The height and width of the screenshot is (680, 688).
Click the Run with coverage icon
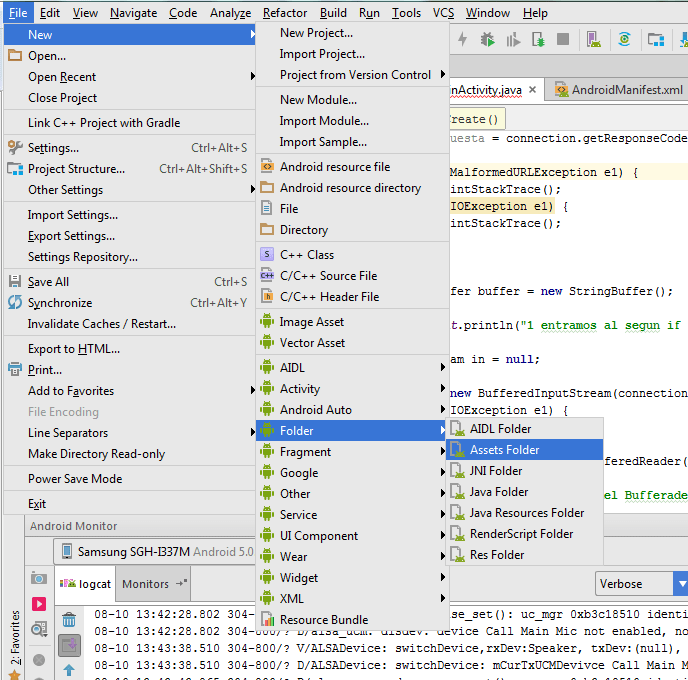[x=512, y=40]
